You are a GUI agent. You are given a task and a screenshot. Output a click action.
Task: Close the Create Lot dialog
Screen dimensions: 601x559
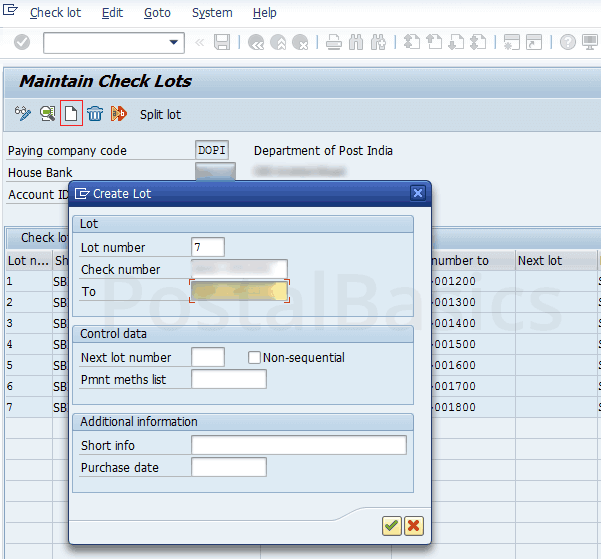418,193
